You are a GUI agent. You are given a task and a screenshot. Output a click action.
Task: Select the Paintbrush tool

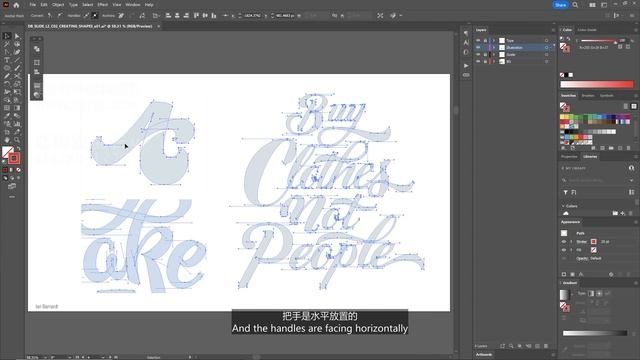[17, 68]
